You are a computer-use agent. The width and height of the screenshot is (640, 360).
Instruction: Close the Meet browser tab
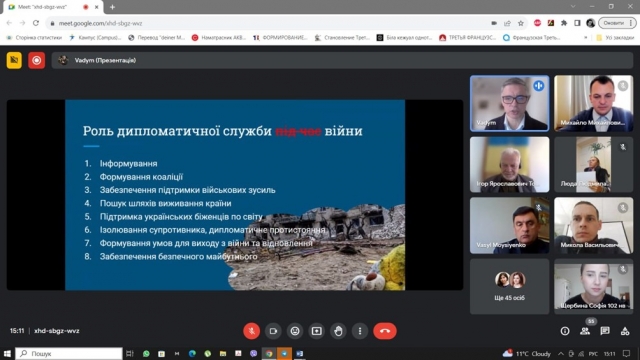click(97, 7)
